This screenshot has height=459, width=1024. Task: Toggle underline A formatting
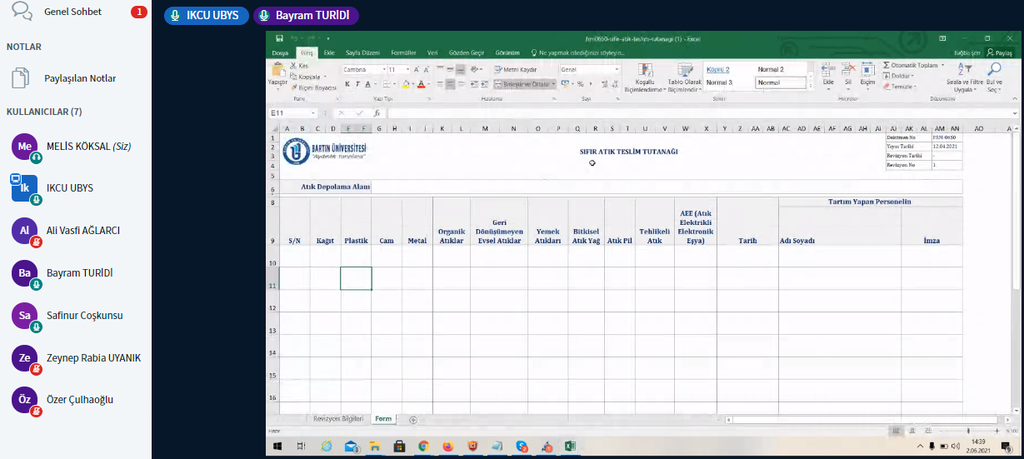[x=368, y=84]
